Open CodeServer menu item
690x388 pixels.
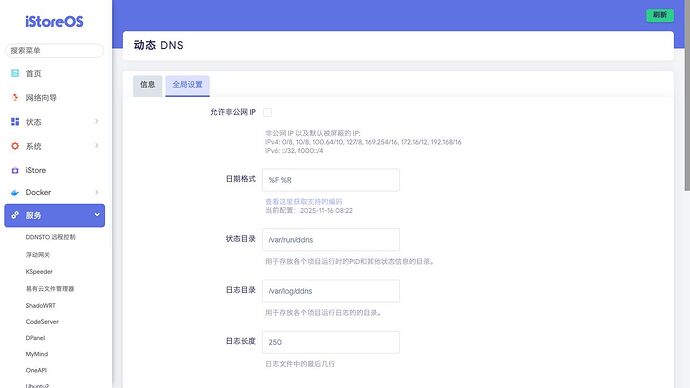coord(42,322)
